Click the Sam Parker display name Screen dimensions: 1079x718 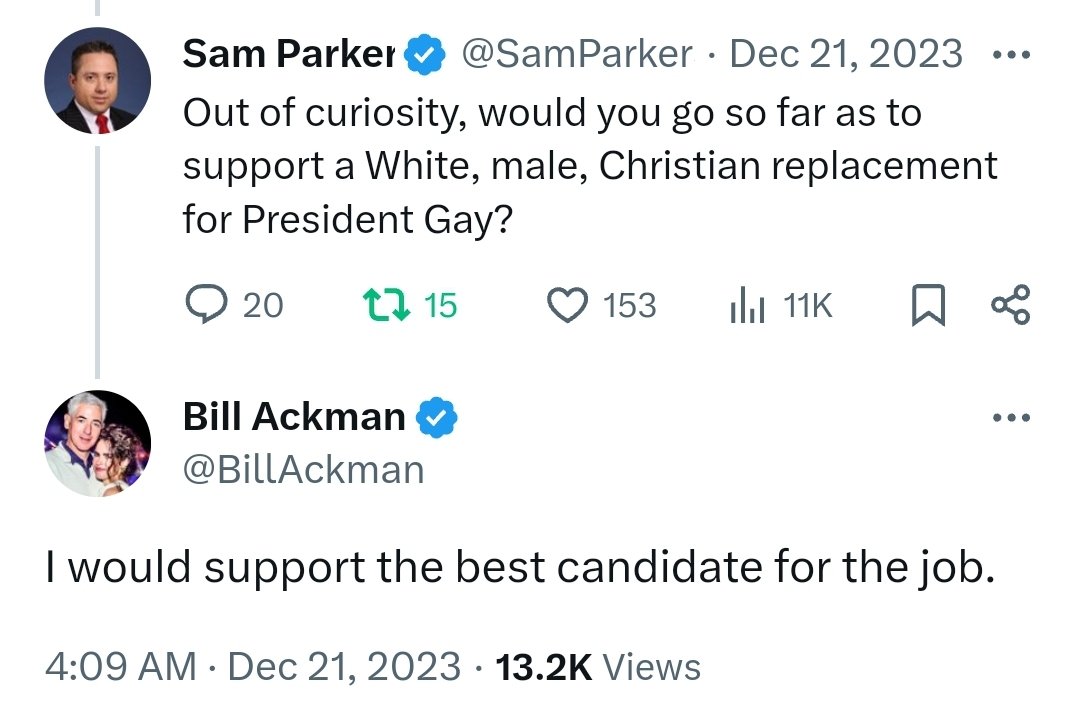pos(290,54)
